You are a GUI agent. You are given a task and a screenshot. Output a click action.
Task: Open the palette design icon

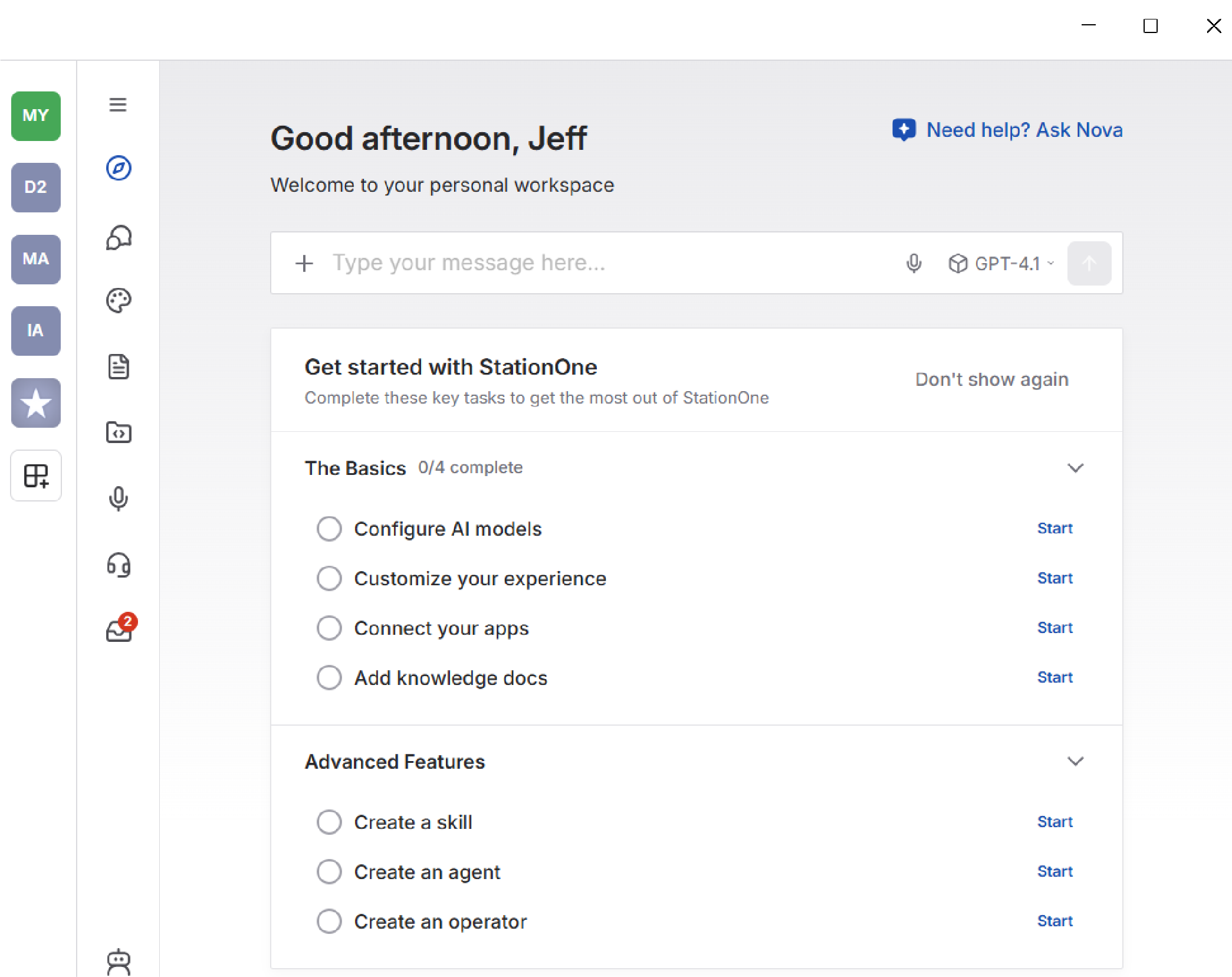pos(119,300)
